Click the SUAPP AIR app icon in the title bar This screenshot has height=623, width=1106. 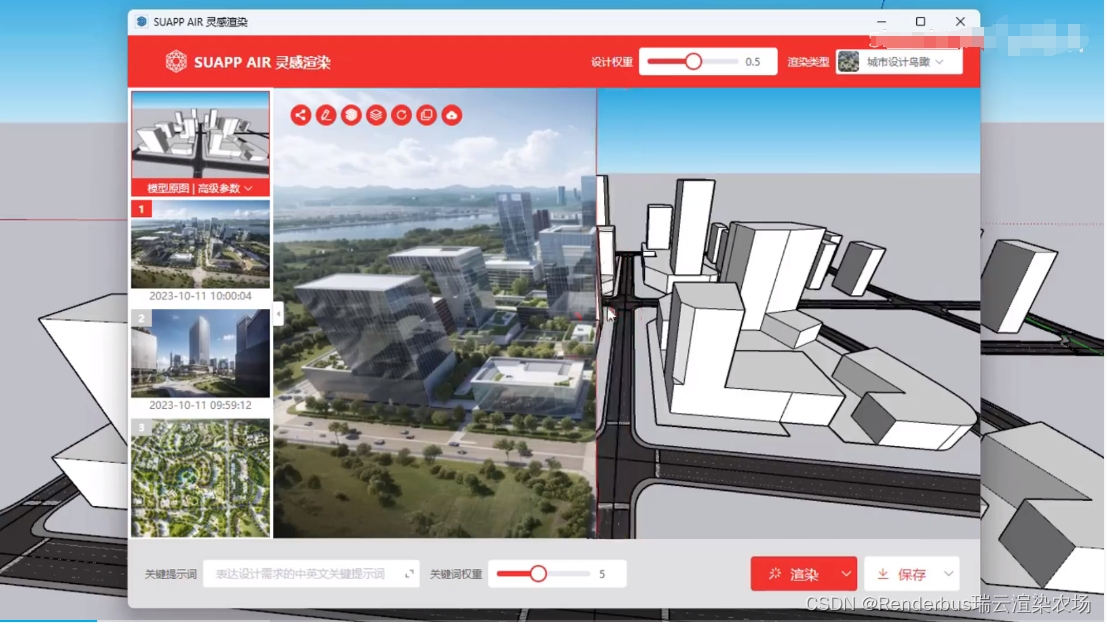pos(142,22)
